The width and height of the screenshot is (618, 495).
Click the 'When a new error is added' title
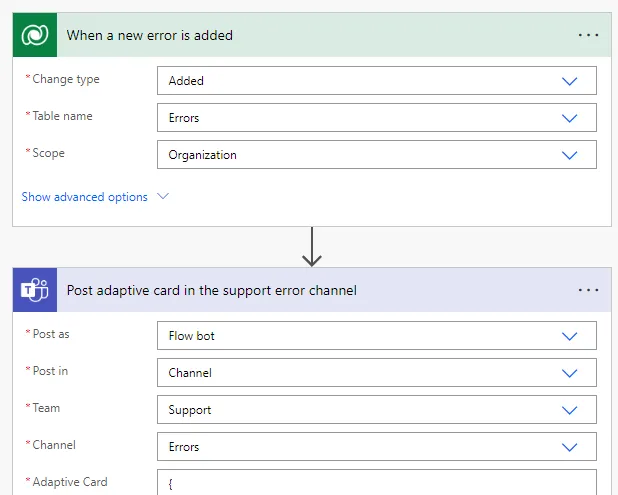[x=149, y=35]
